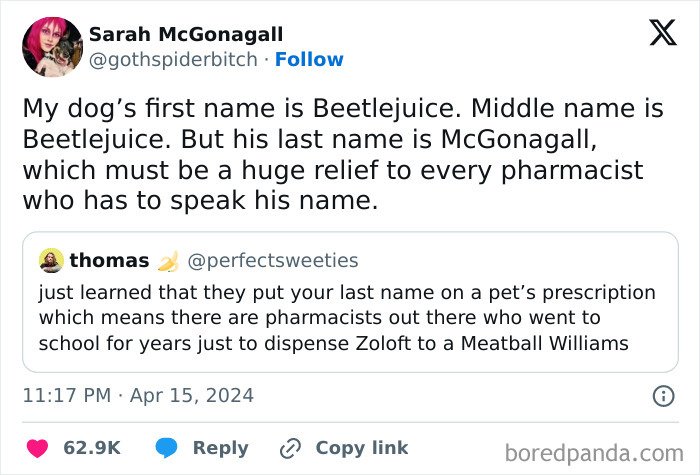Click the pink heart like icon

37,447
